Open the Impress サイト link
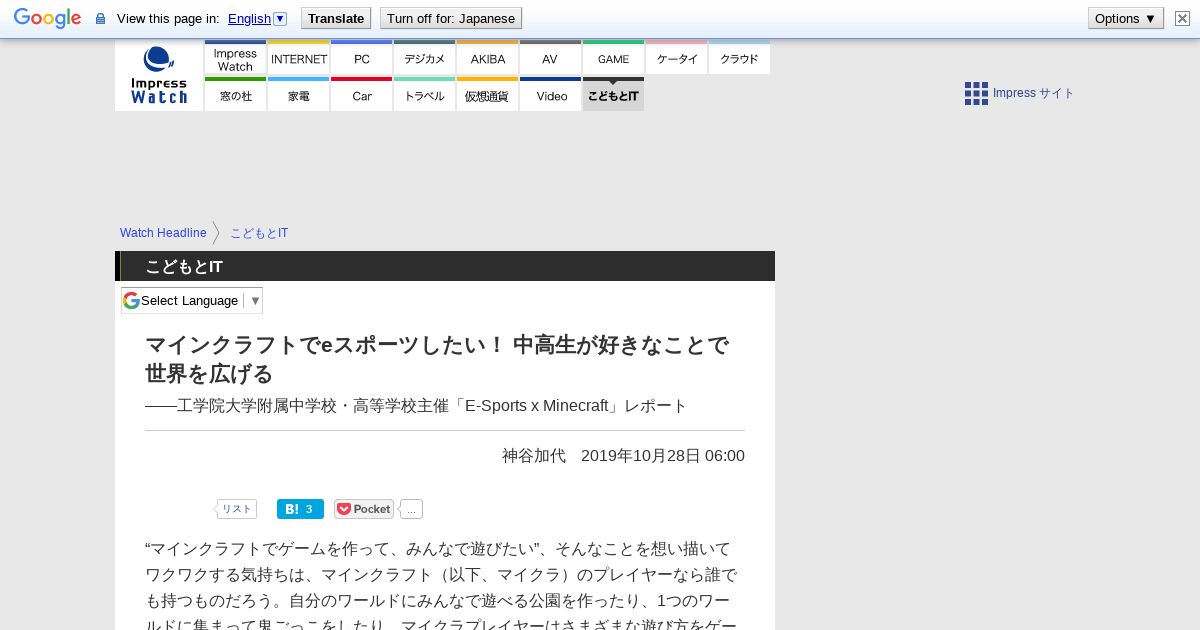Screen dimensions: 1200x630 1033,93
